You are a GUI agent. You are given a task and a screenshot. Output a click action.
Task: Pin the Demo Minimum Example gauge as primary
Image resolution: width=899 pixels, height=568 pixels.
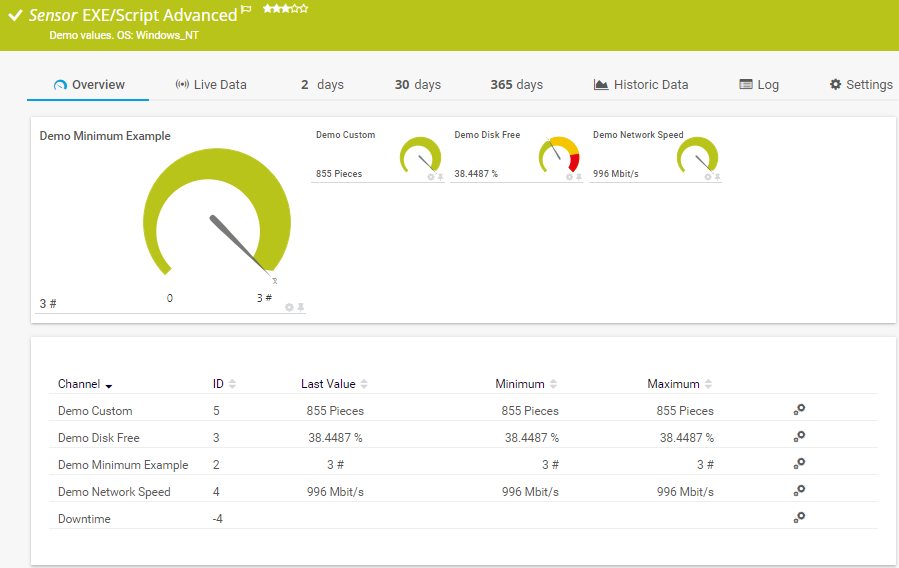(x=300, y=307)
